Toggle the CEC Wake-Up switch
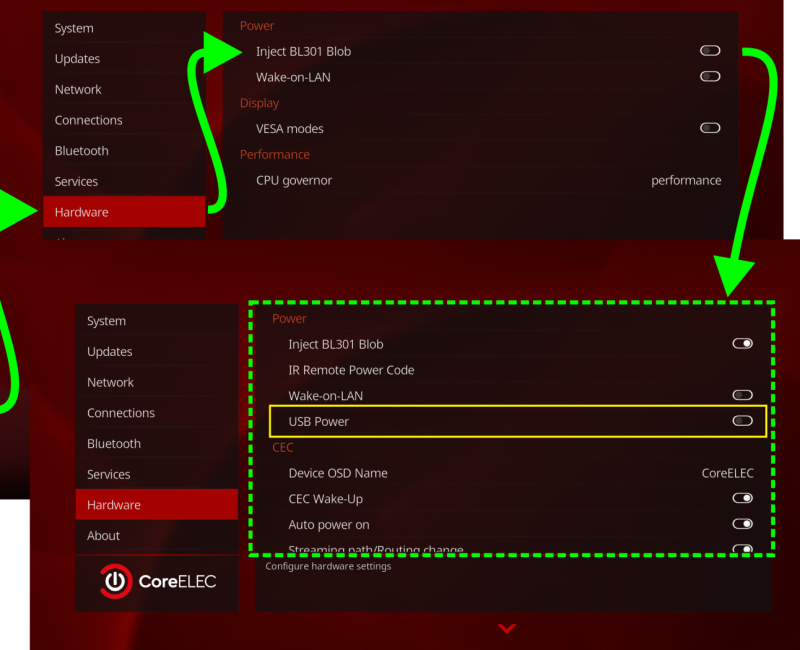The image size is (800, 650). coord(742,498)
